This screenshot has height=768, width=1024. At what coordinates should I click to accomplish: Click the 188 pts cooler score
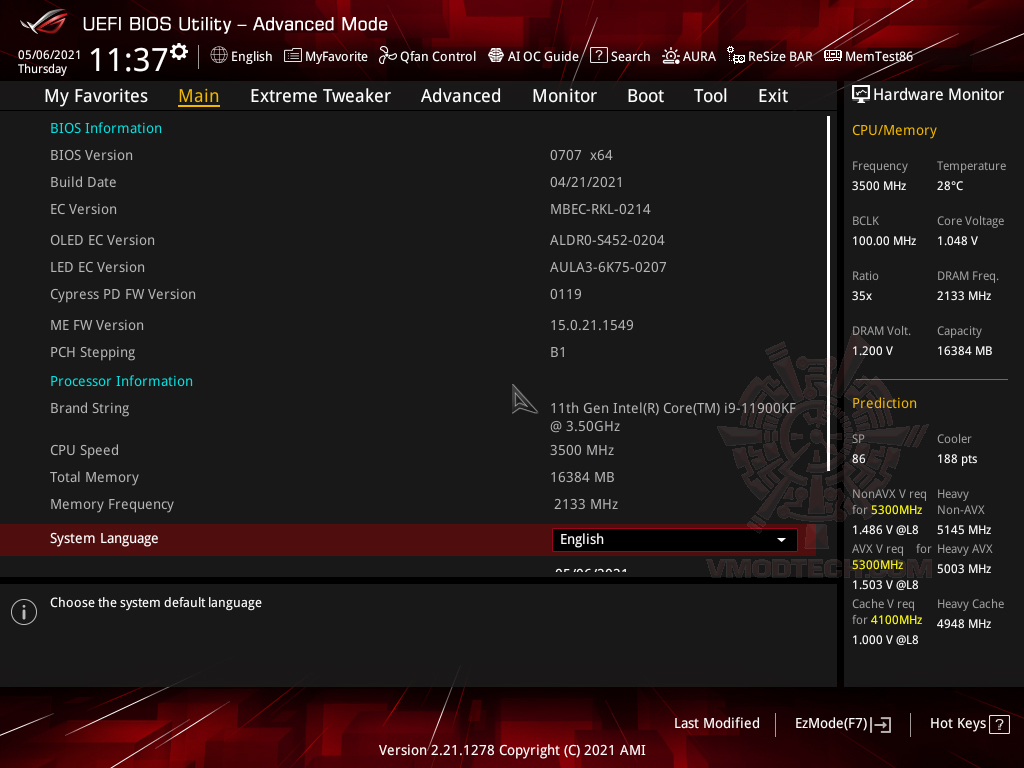tap(957, 458)
